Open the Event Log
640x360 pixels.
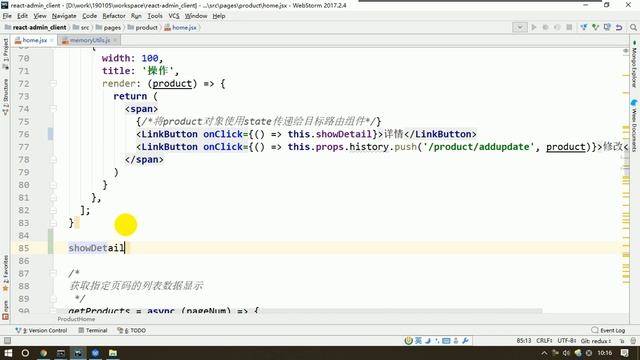pyautogui.click(x=608, y=330)
